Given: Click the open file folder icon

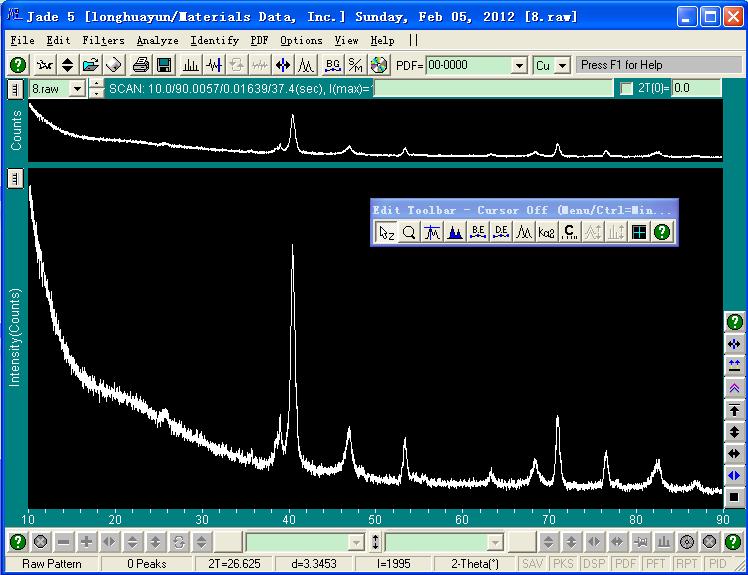Looking at the screenshot, I should coord(91,65).
